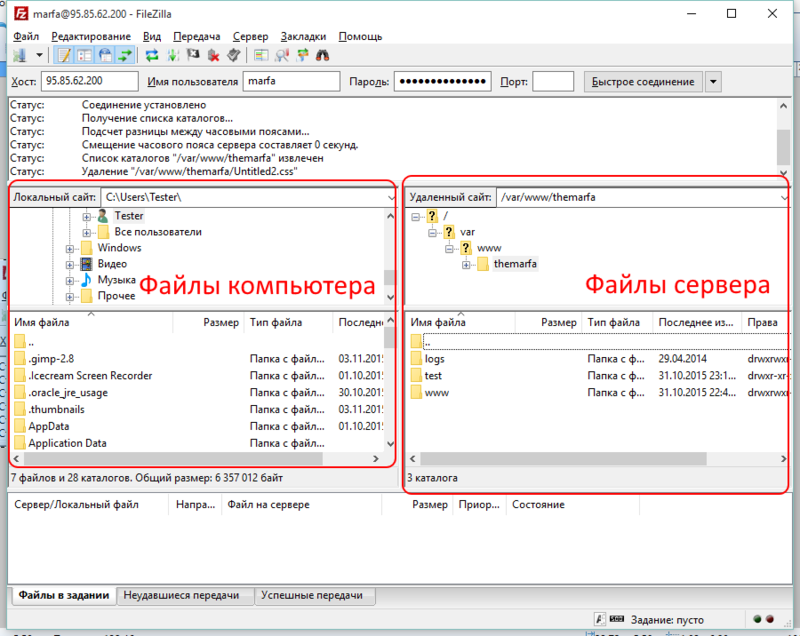This screenshot has width=800, height=636.
Task: Sort local files by Размер column
Action: click(220, 322)
